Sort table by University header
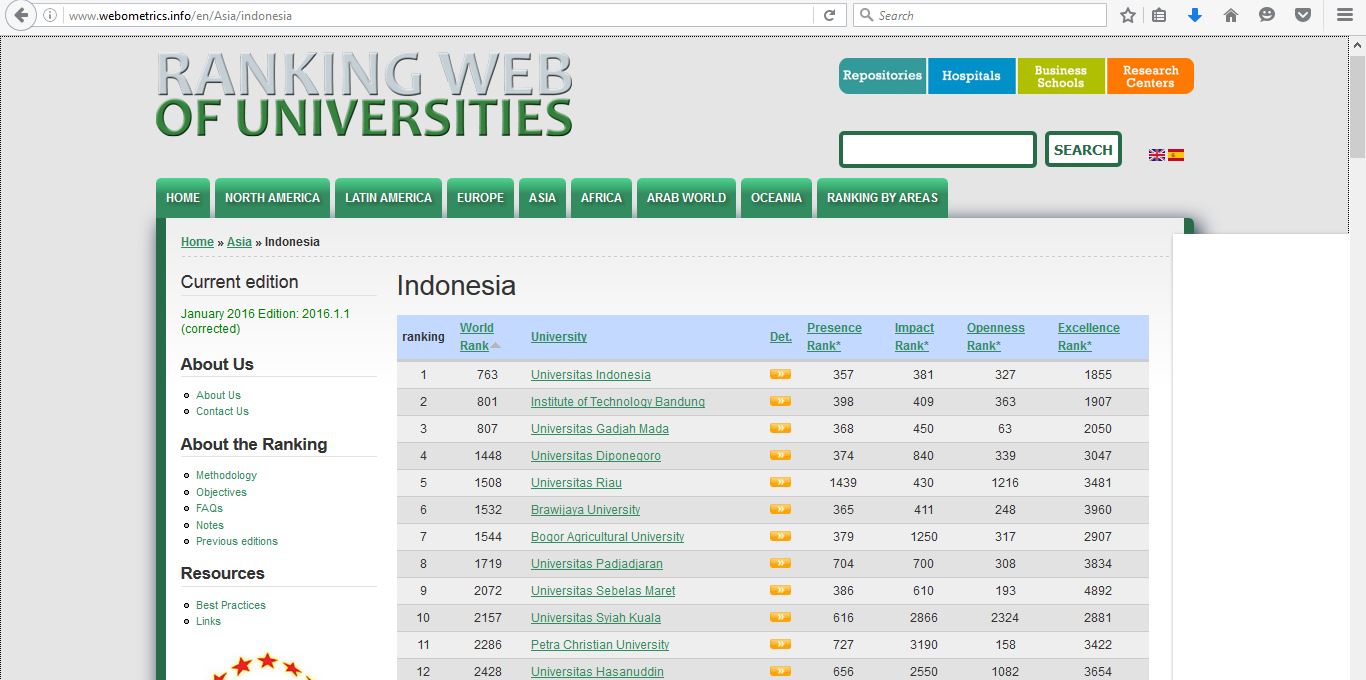Image resolution: width=1366 pixels, height=680 pixels. [x=558, y=337]
